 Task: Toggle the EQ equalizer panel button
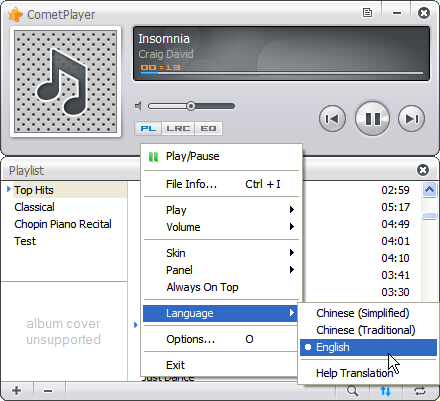(208, 128)
